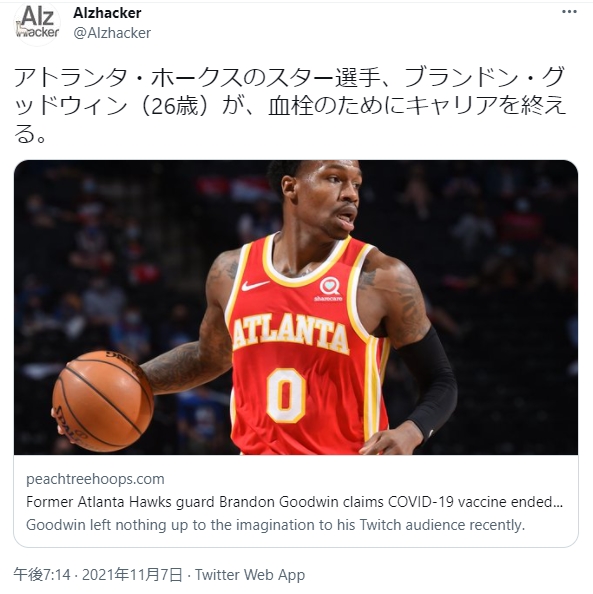The image size is (593, 594).
Task: Open the tweet's three-dot more options menu
Action: tap(569, 12)
